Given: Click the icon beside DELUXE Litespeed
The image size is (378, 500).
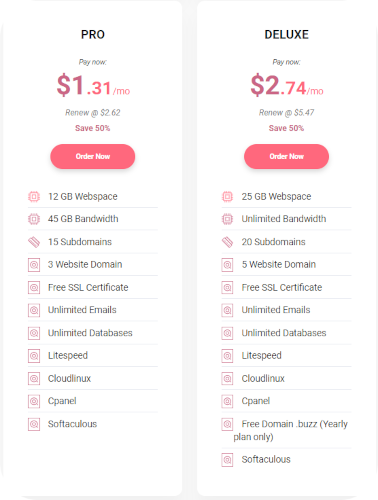Looking at the screenshot, I should click(227, 356).
